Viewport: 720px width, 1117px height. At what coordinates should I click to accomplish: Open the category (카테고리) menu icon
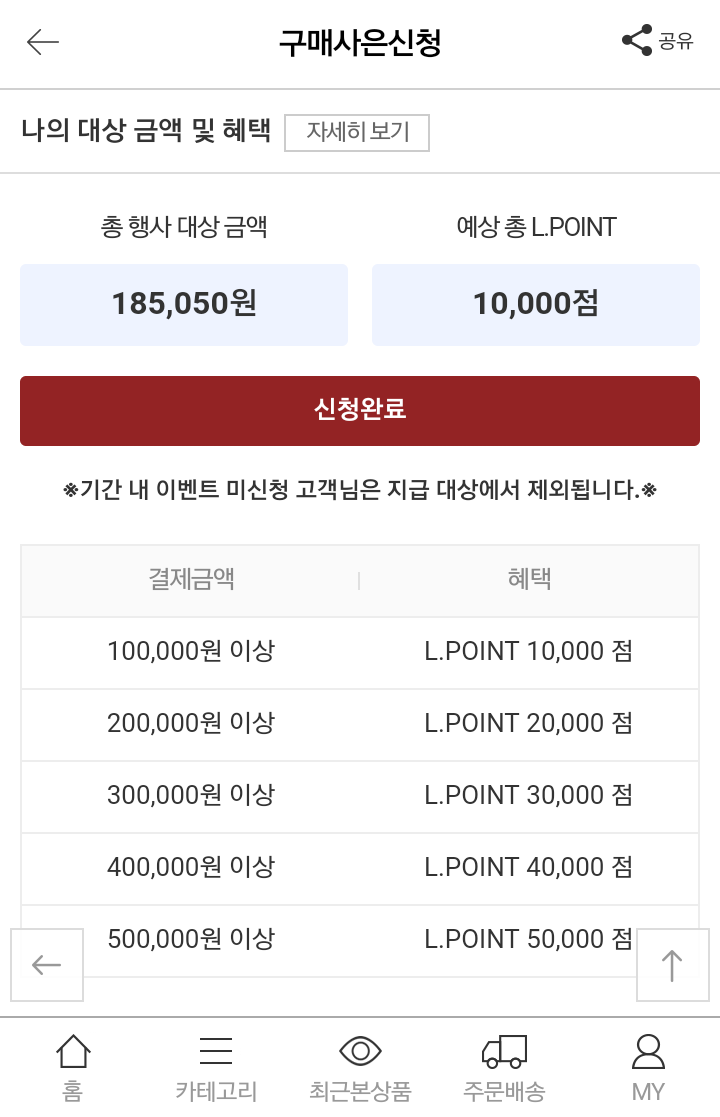216,1053
